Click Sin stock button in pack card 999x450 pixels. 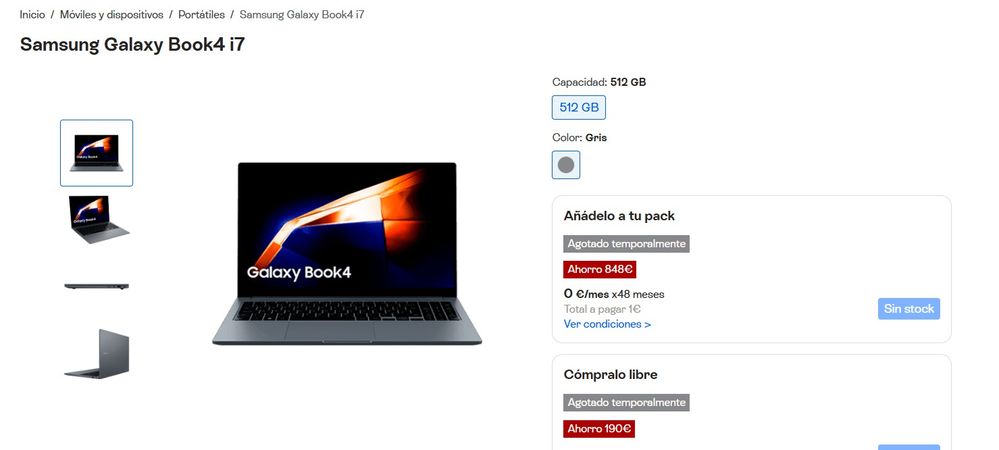909,308
